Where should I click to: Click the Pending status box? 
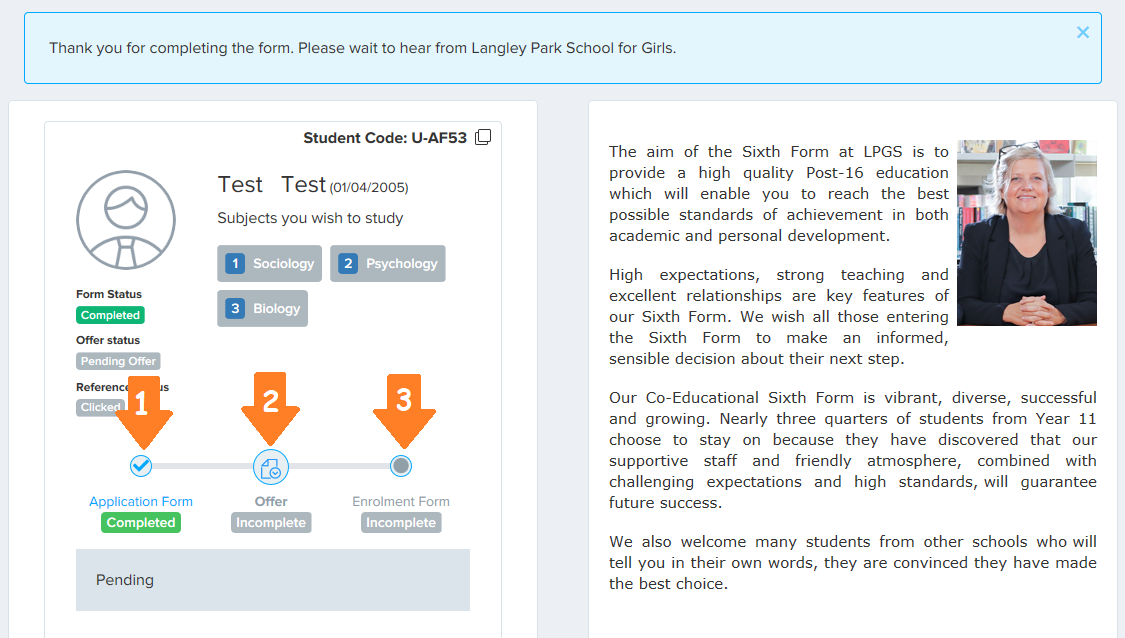273,580
